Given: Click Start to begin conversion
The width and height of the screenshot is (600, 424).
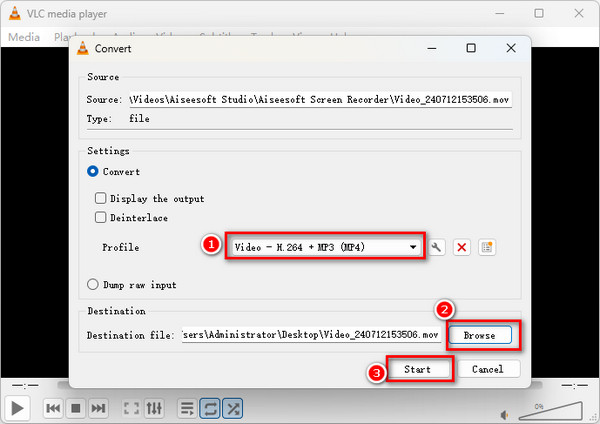Looking at the screenshot, I should coord(417,369).
